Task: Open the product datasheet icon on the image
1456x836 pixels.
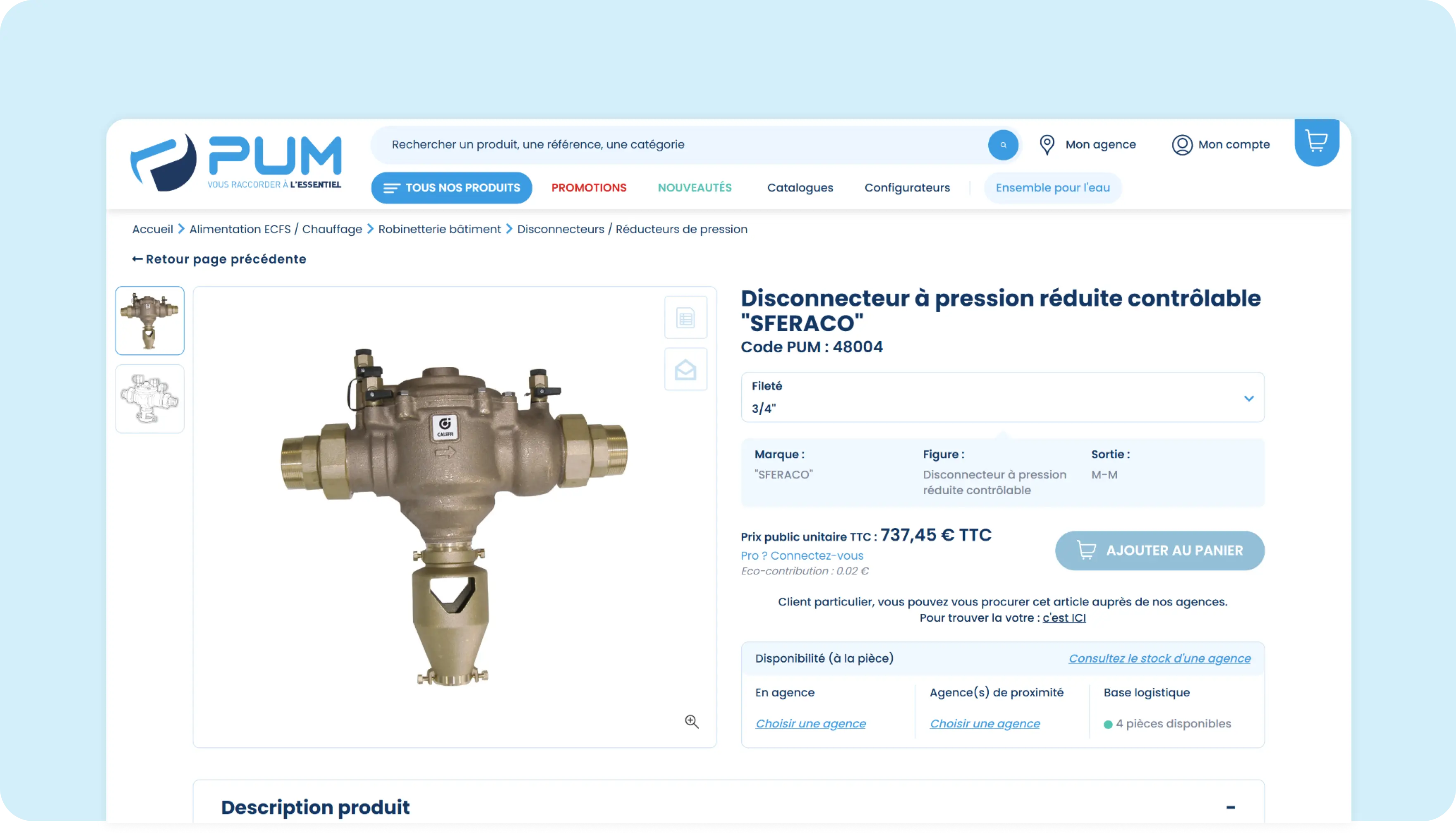Action: point(685,318)
